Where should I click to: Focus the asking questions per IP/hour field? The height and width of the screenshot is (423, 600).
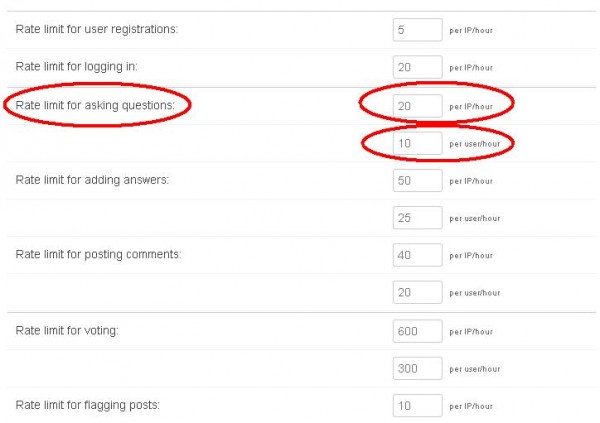click(x=418, y=105)
